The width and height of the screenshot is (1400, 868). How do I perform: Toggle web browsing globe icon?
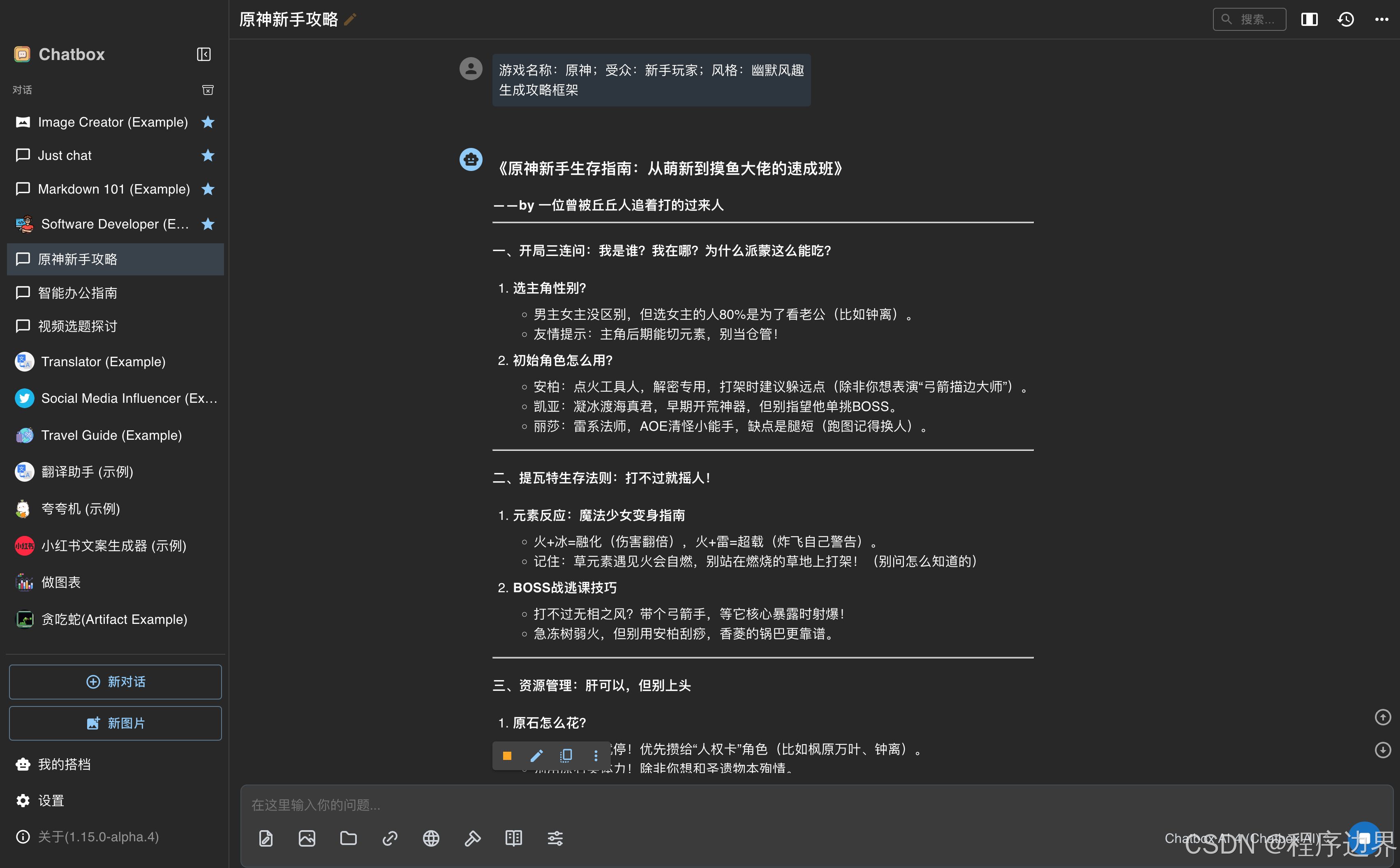click(x=431, y=839)
